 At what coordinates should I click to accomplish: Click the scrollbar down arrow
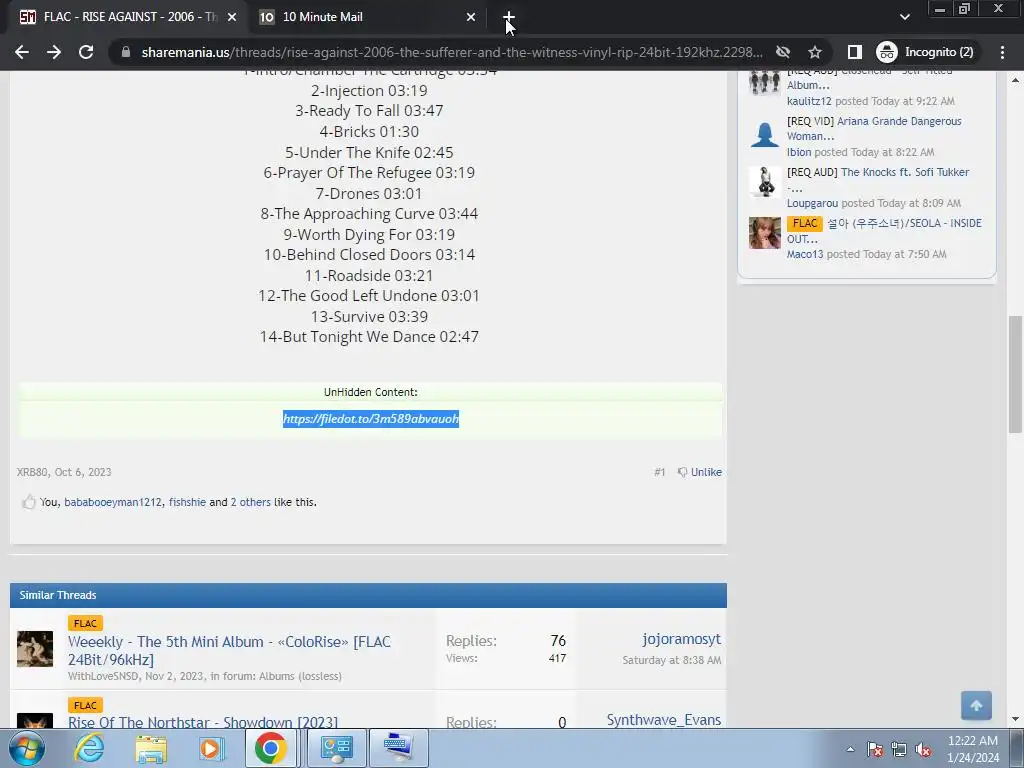1015,720
